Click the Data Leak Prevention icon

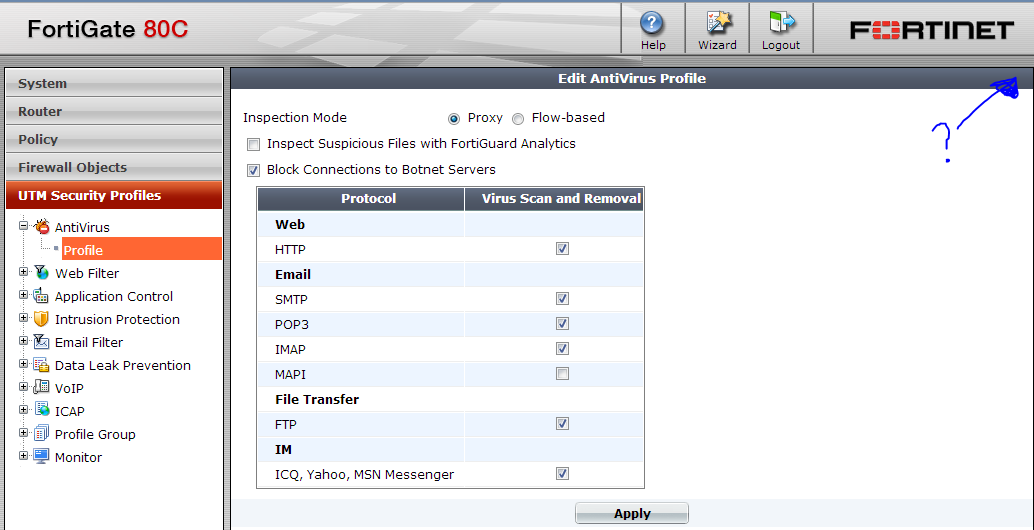point(41,365)
